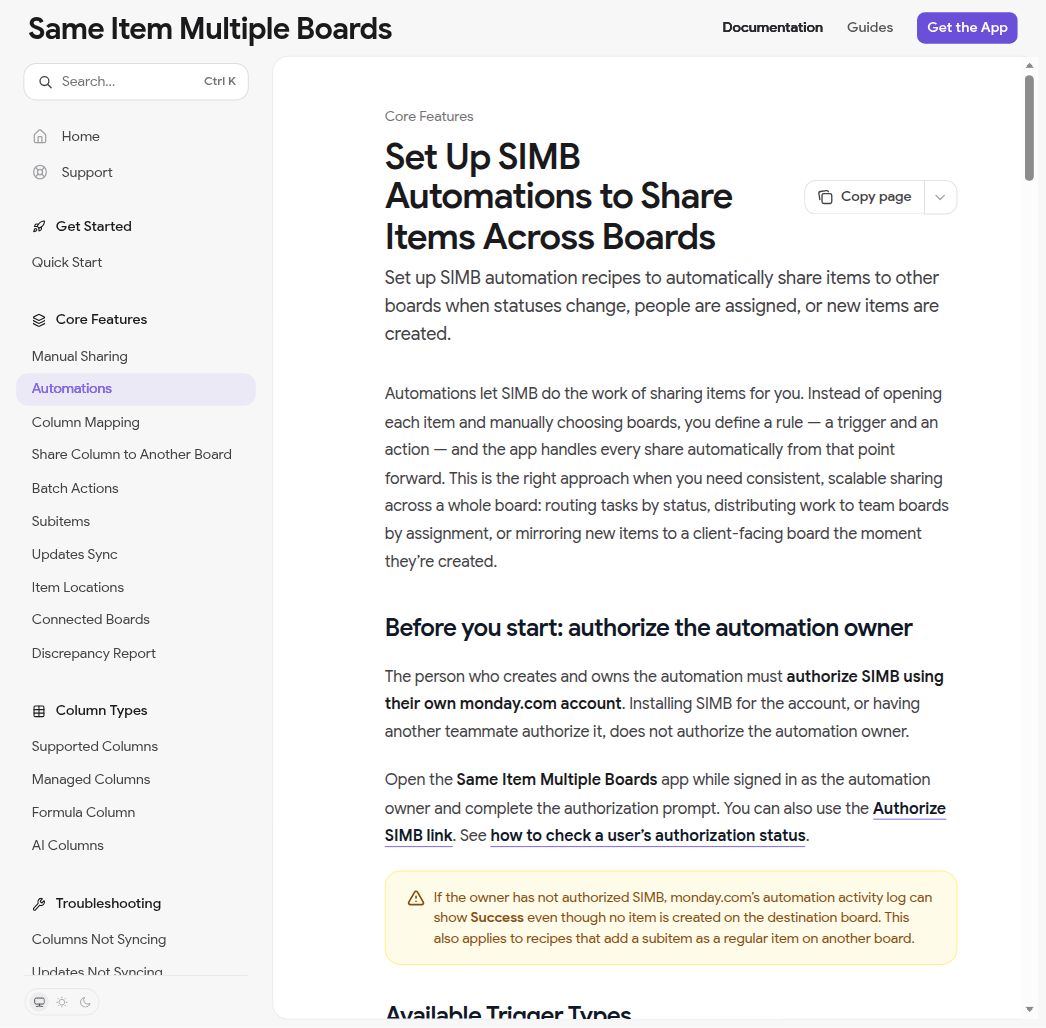
Task: Click the copy icon in Copy page
Action: point(825,197)
